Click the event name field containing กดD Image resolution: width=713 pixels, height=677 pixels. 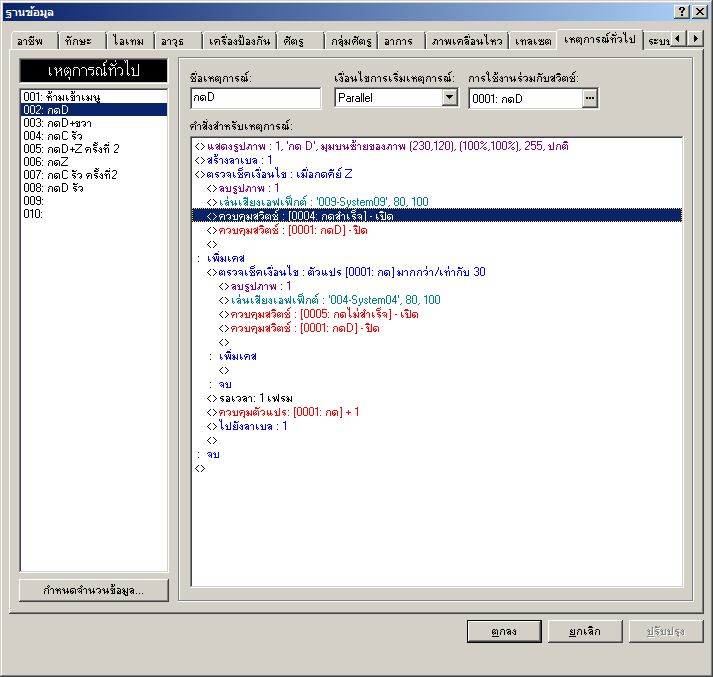pyautogui.click(x=256, y=98)
